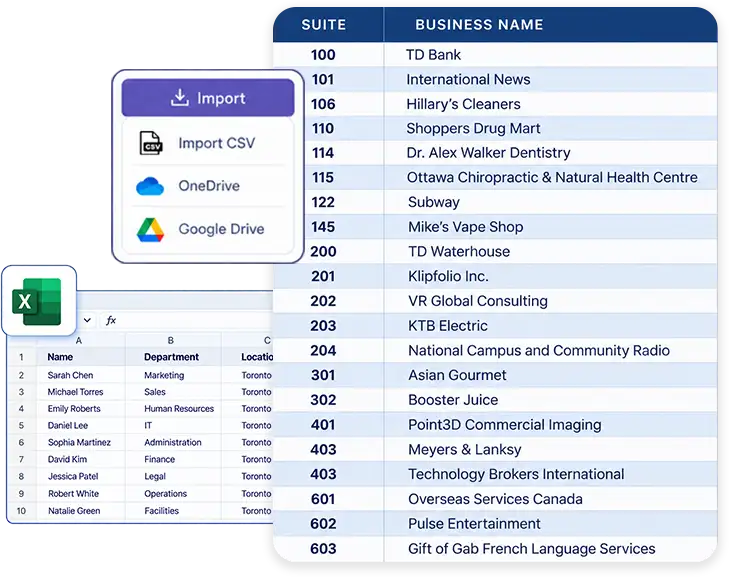This screenshot has height=577, width=729.
Task: Click the Human Resources cell
Action: click(173, 409)
